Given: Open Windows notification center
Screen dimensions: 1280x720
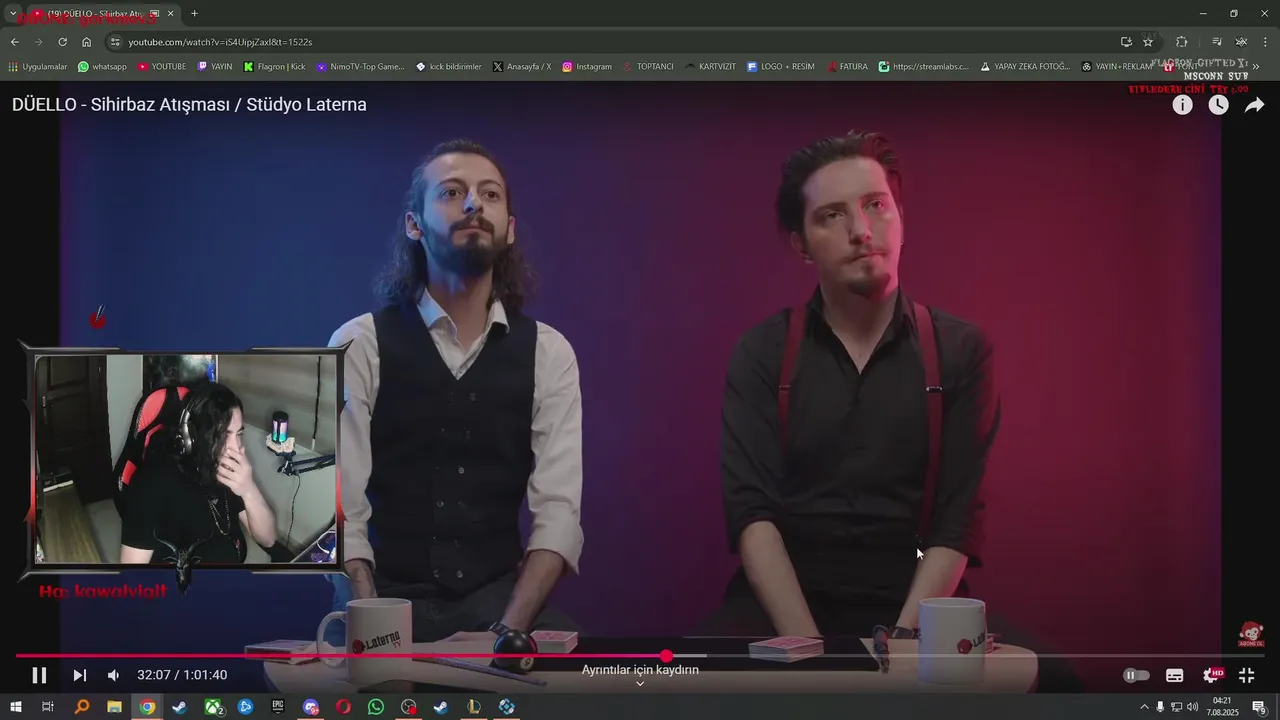Looking at the screenshot, I should coord(1260,707).
